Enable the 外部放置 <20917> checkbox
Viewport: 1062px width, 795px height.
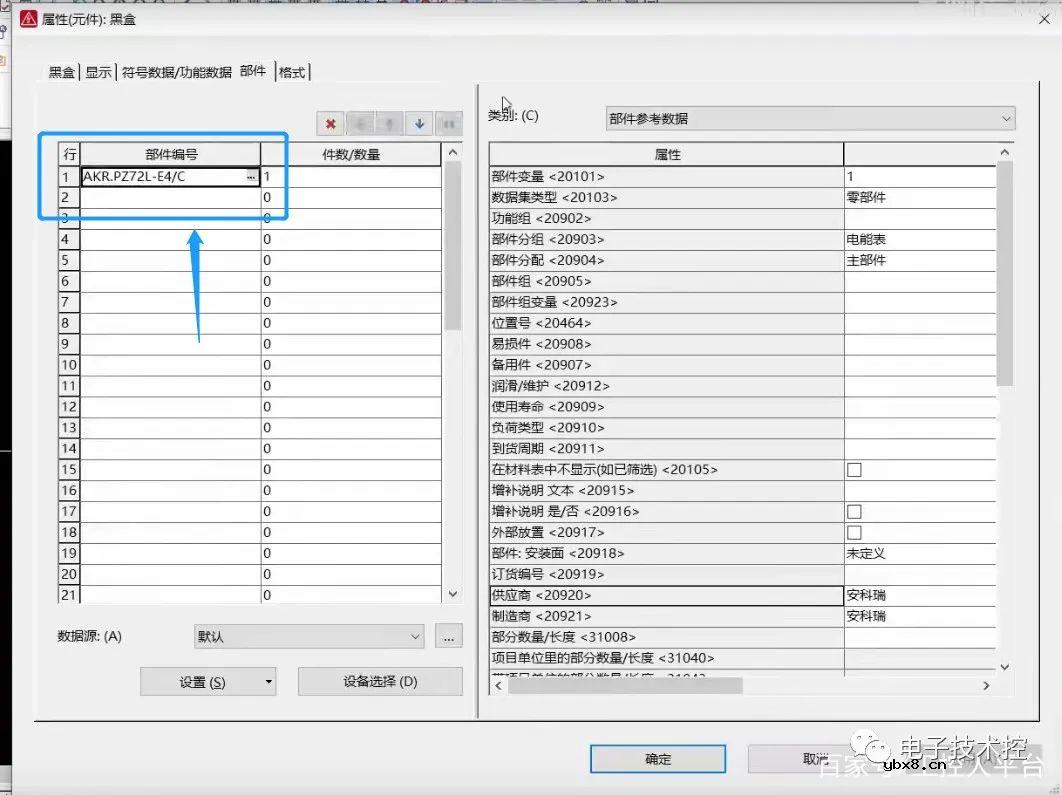(x=854, y=532)
